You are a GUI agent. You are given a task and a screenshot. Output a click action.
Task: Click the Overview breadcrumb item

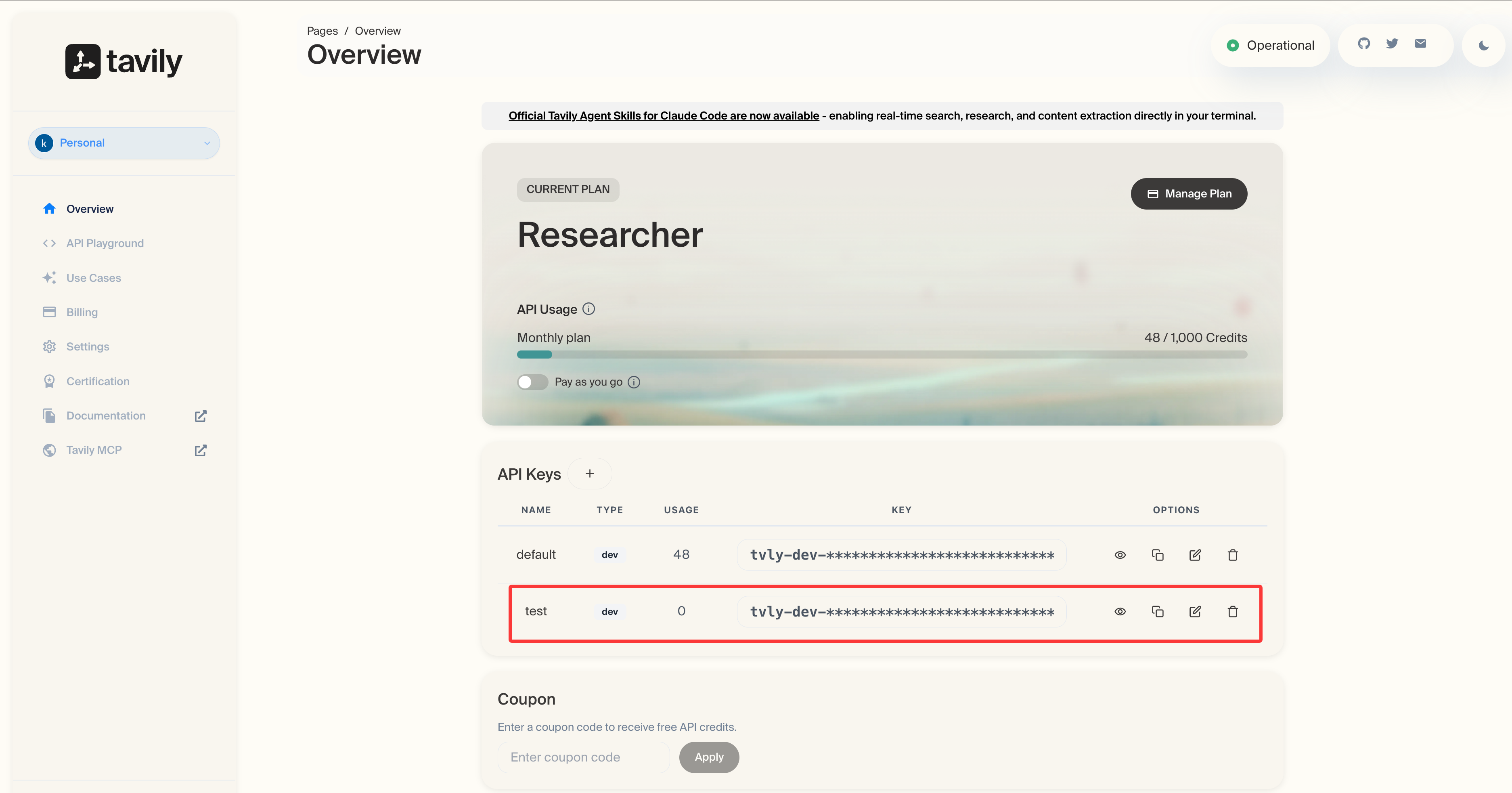pyautogui.click(x=378, y=31)
